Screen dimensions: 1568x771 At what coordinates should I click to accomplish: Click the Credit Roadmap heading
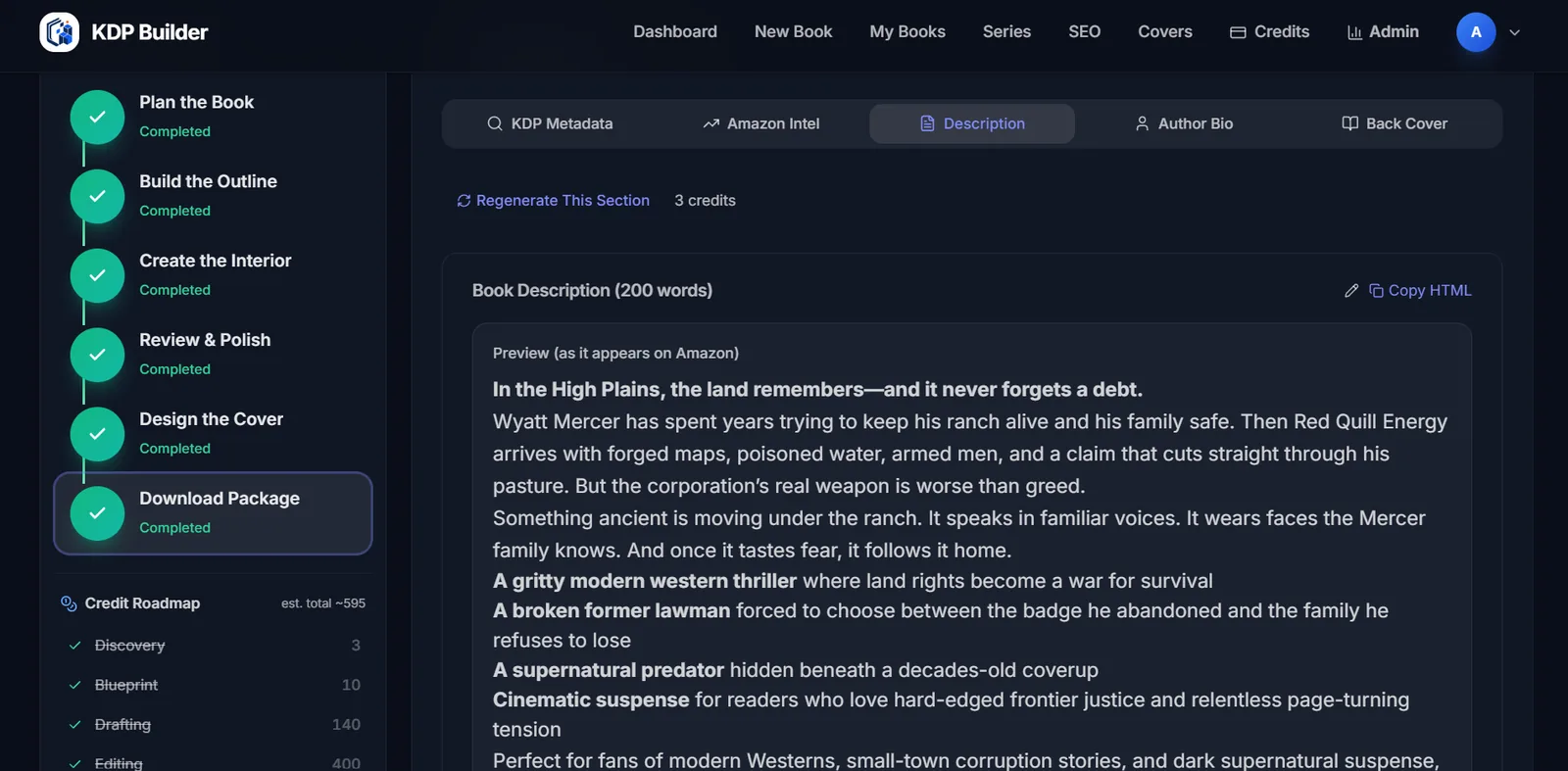pos(142,603)
